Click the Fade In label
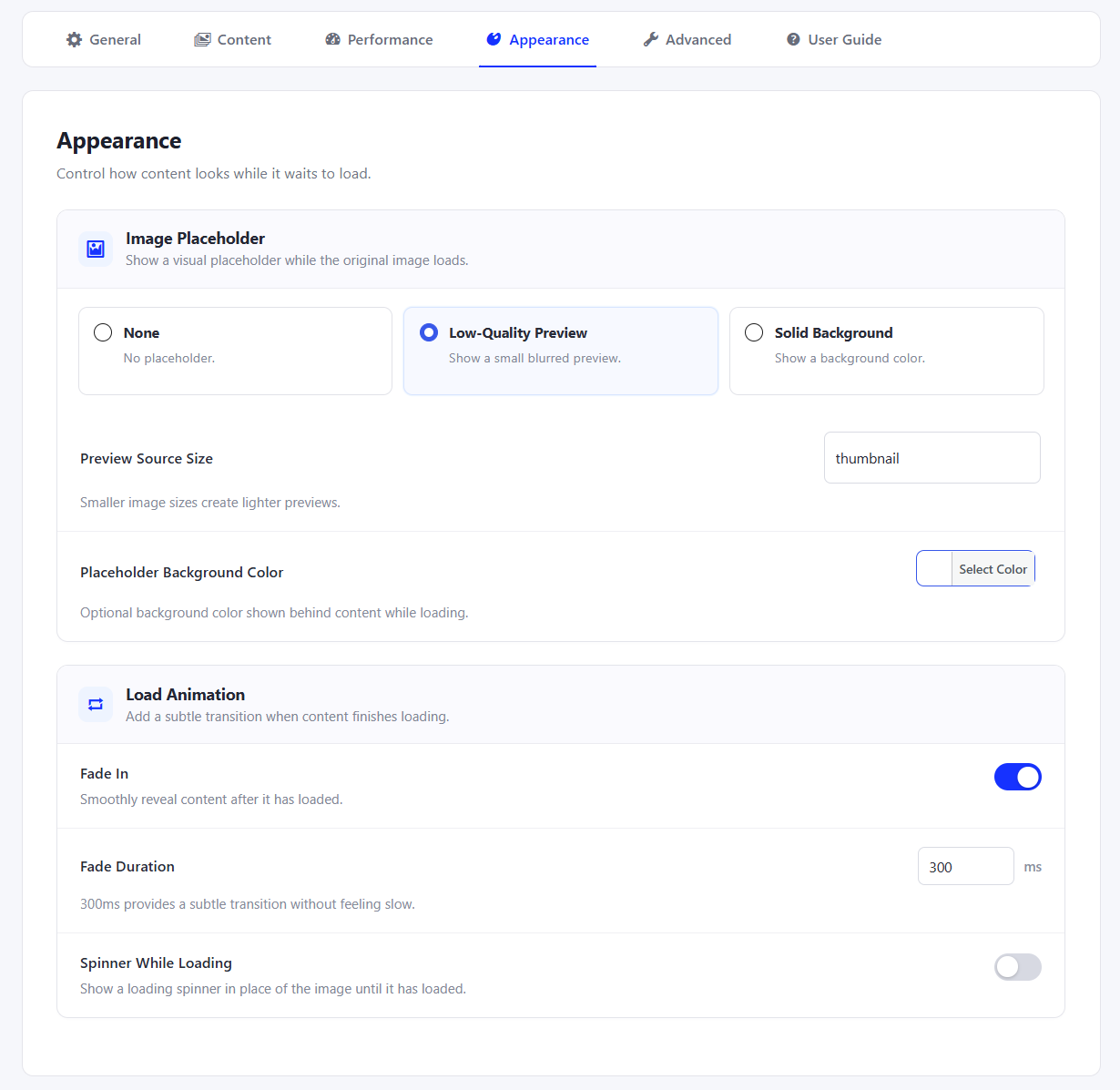This screenshot has height=1090, width=1120. tap(104, 774)
